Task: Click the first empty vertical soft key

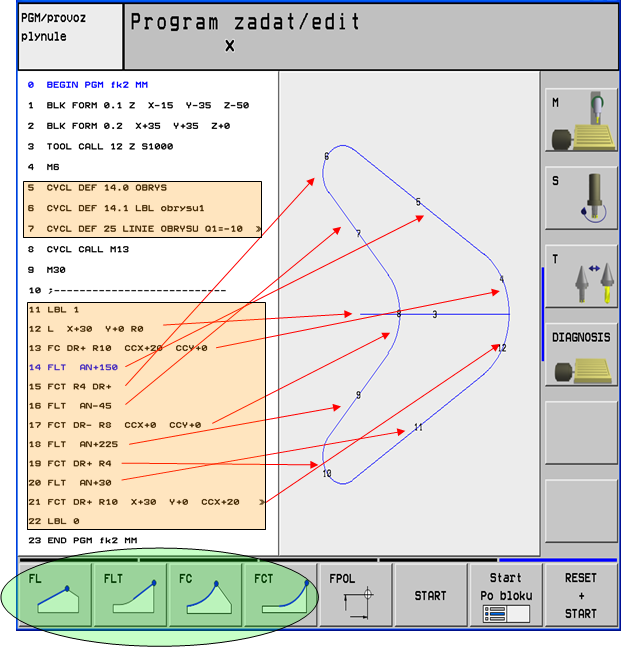Action: (x=581, y=433)
